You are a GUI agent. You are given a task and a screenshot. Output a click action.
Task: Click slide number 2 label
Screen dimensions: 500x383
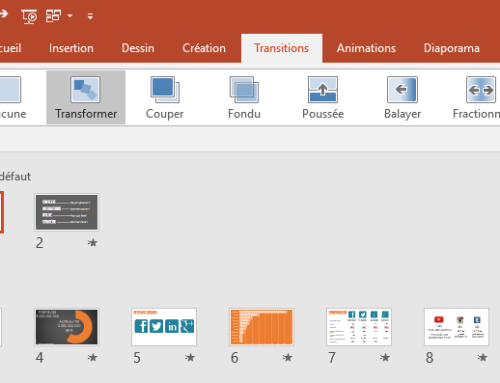click(39, 243)
